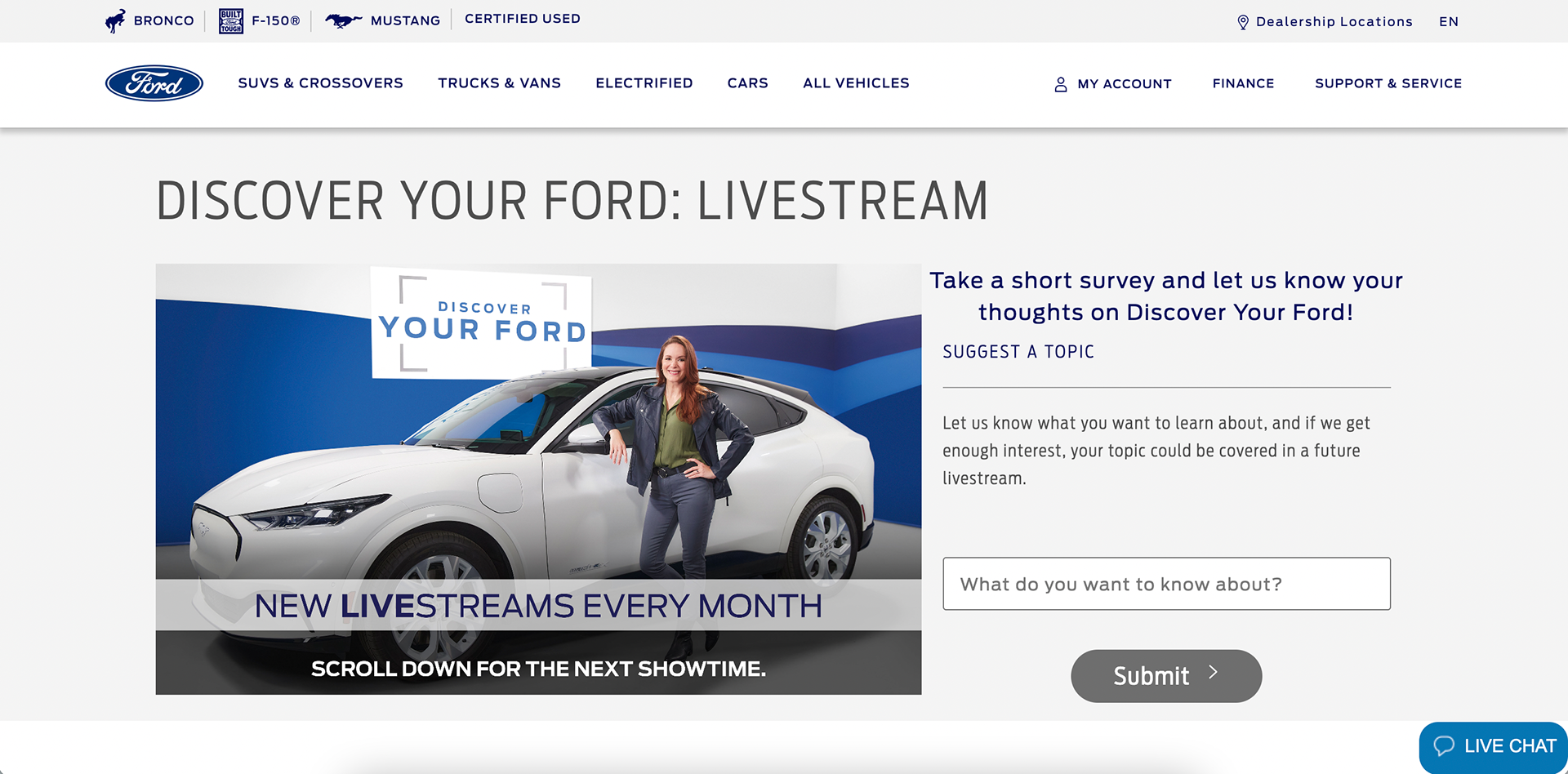Click the My Account person icon

tap(1061, 84)
